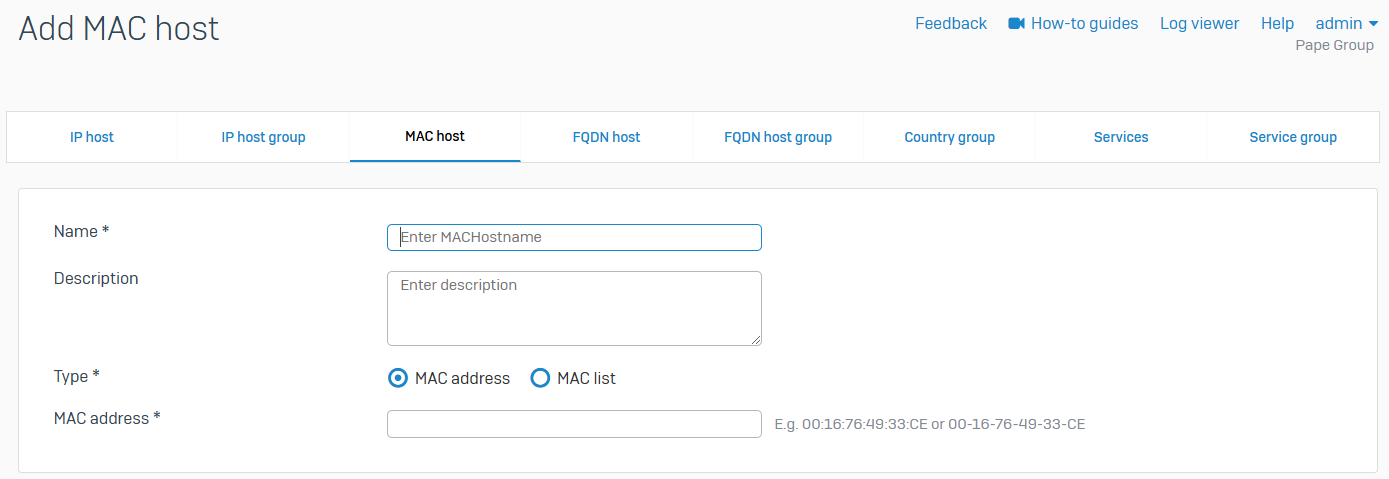The height and width of the screenshot is (479, 1389).
Task: Open the How-to guides link
Action: [1084, 24]
